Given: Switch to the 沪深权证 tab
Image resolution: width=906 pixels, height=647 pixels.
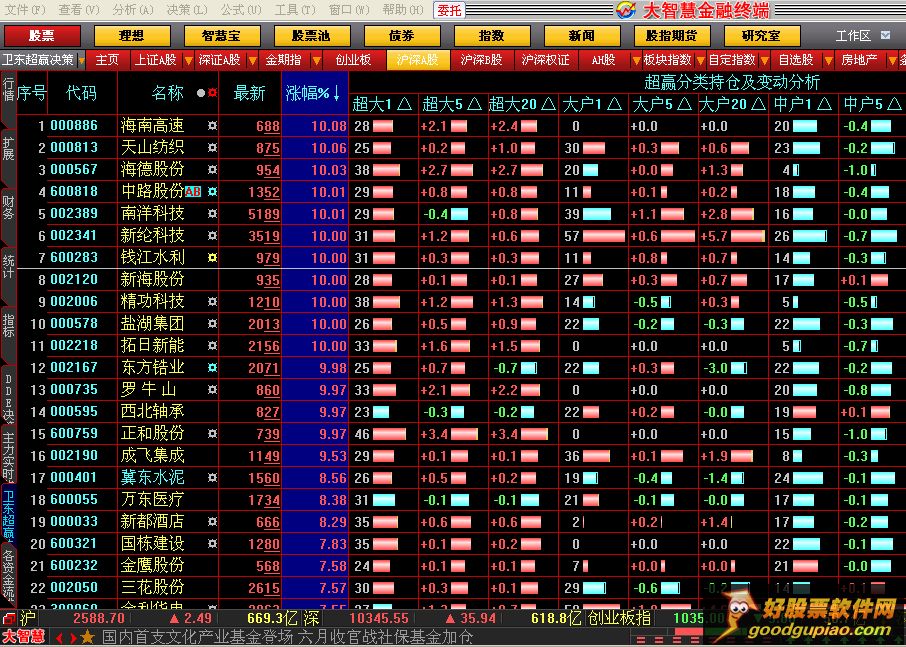Looking at the screenshot, I should point(545,60).
